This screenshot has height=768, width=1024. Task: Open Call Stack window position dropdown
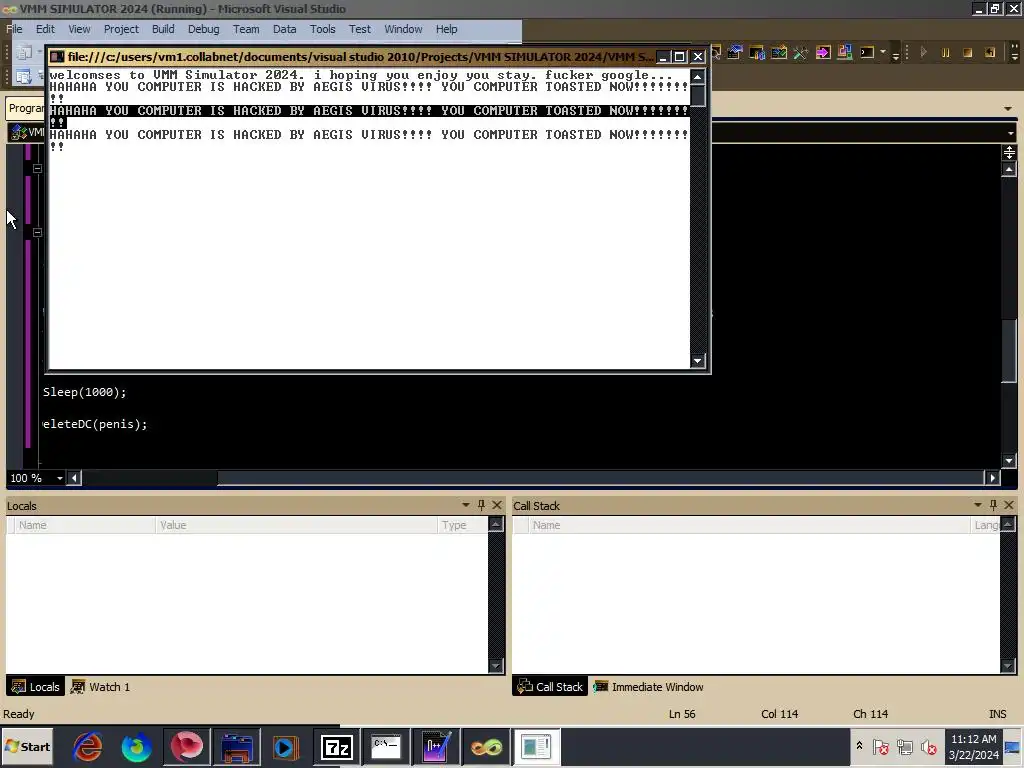pos(978,505)
